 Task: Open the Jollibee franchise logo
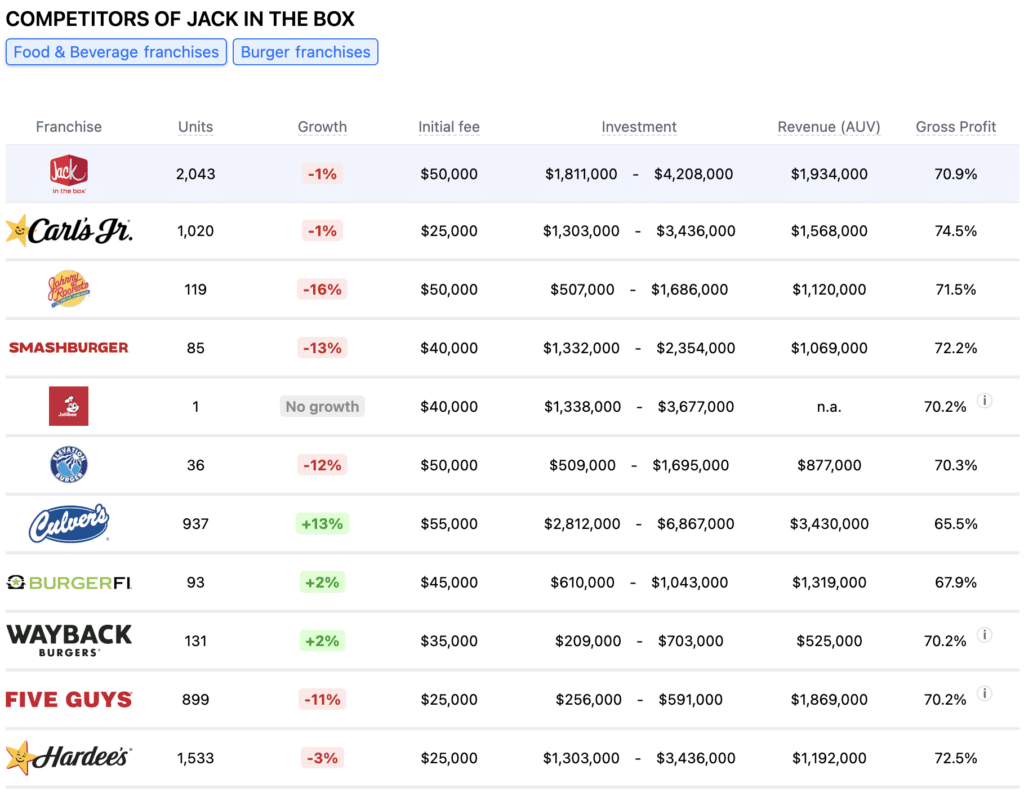[x=69, y=406]
